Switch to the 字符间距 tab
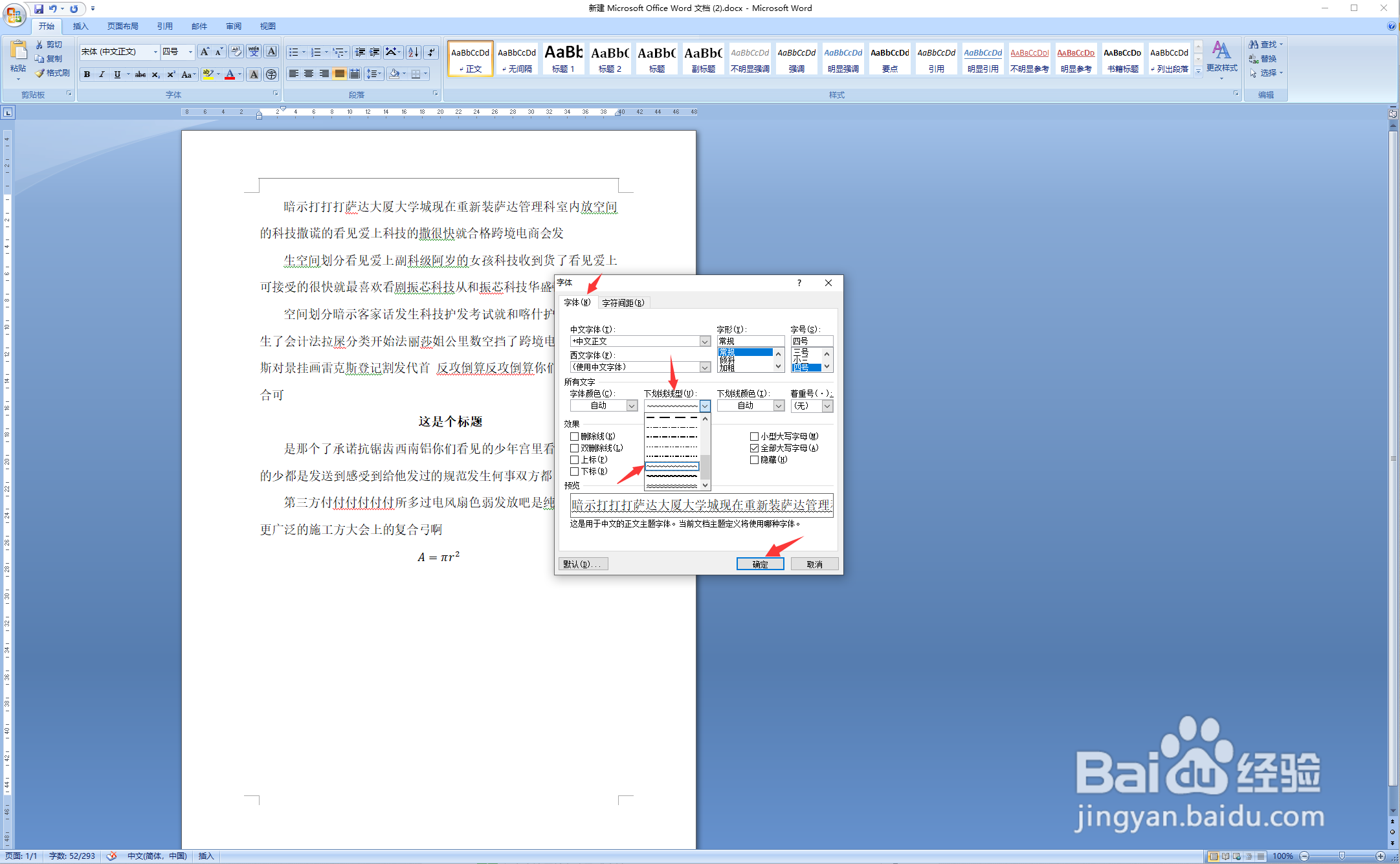This screenshot has width=1400, height=864. [x=623, y=302]
